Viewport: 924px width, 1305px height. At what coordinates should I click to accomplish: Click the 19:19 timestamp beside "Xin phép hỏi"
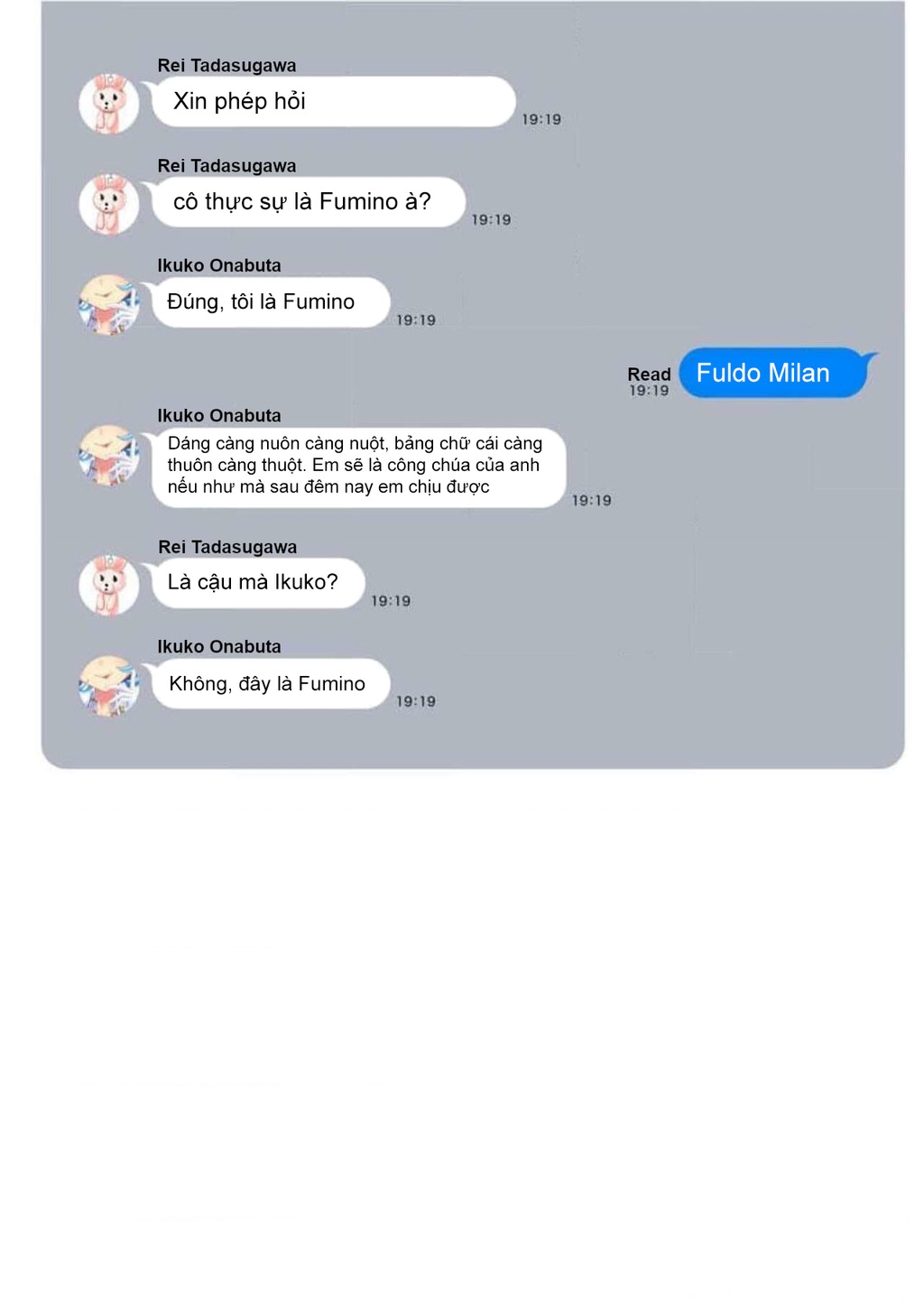541,119
